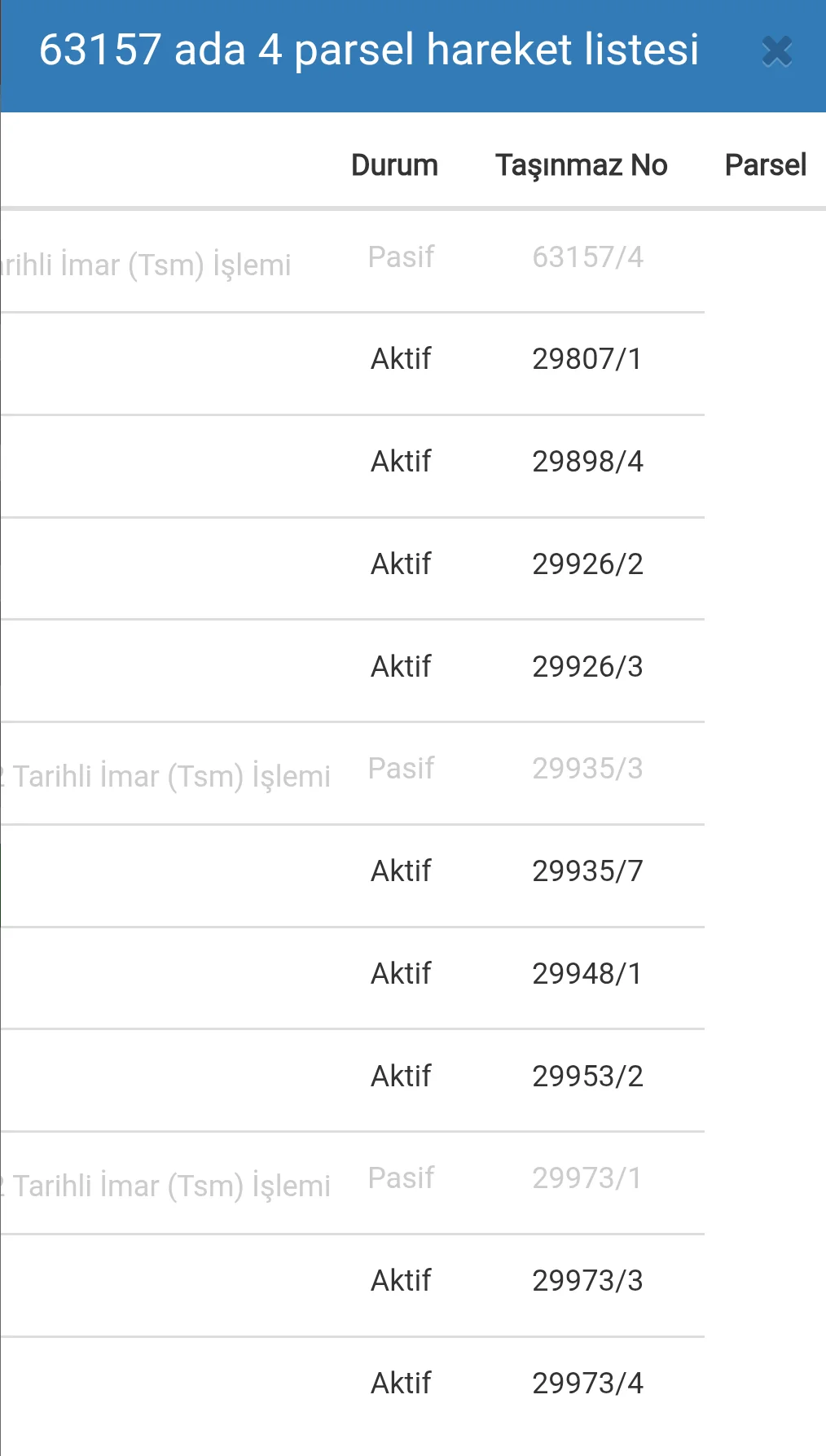The height and width of the screenshot is (1456, 826).
Task: Click the Parsel column header
Action: 765,165
